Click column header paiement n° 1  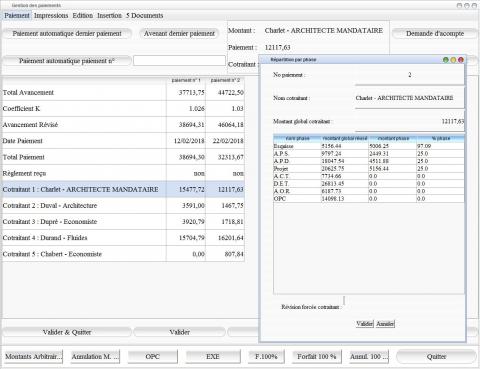[186, 80]
